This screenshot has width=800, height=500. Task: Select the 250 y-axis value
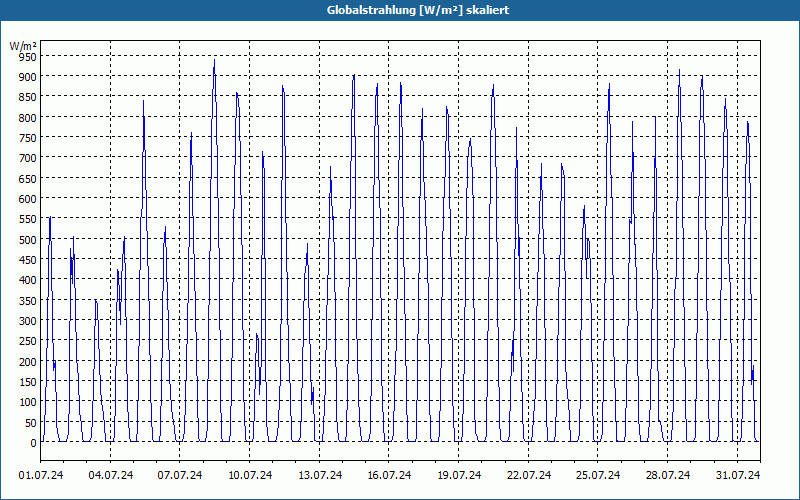coord(28,341)
